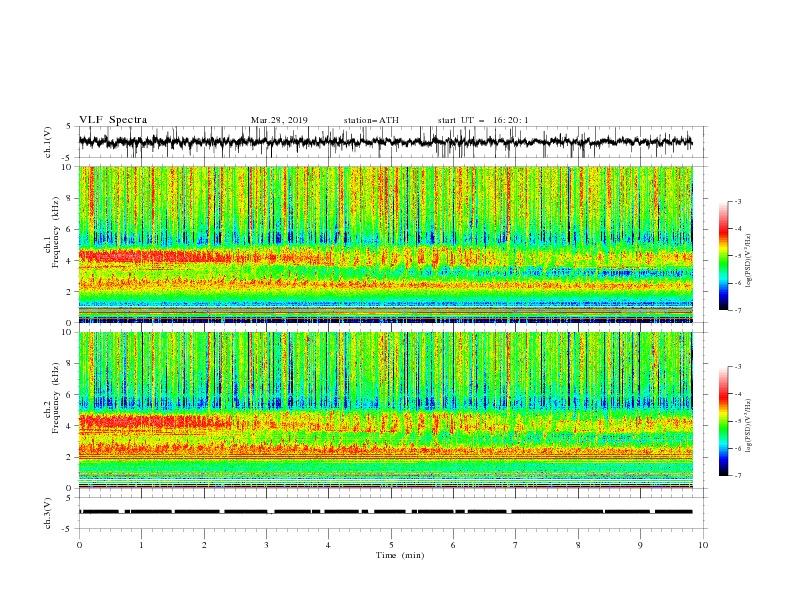Click the ch.2 colorbar "log(PSD)(V²/Hz)" label
792x612 pixels.
(749, 425)
